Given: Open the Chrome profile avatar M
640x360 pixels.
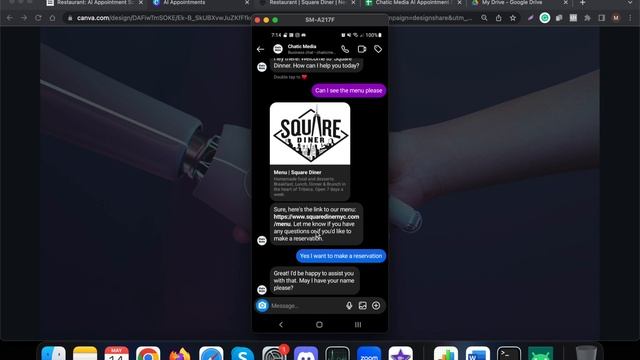Looking at the screenshot, I should point(616,18).
